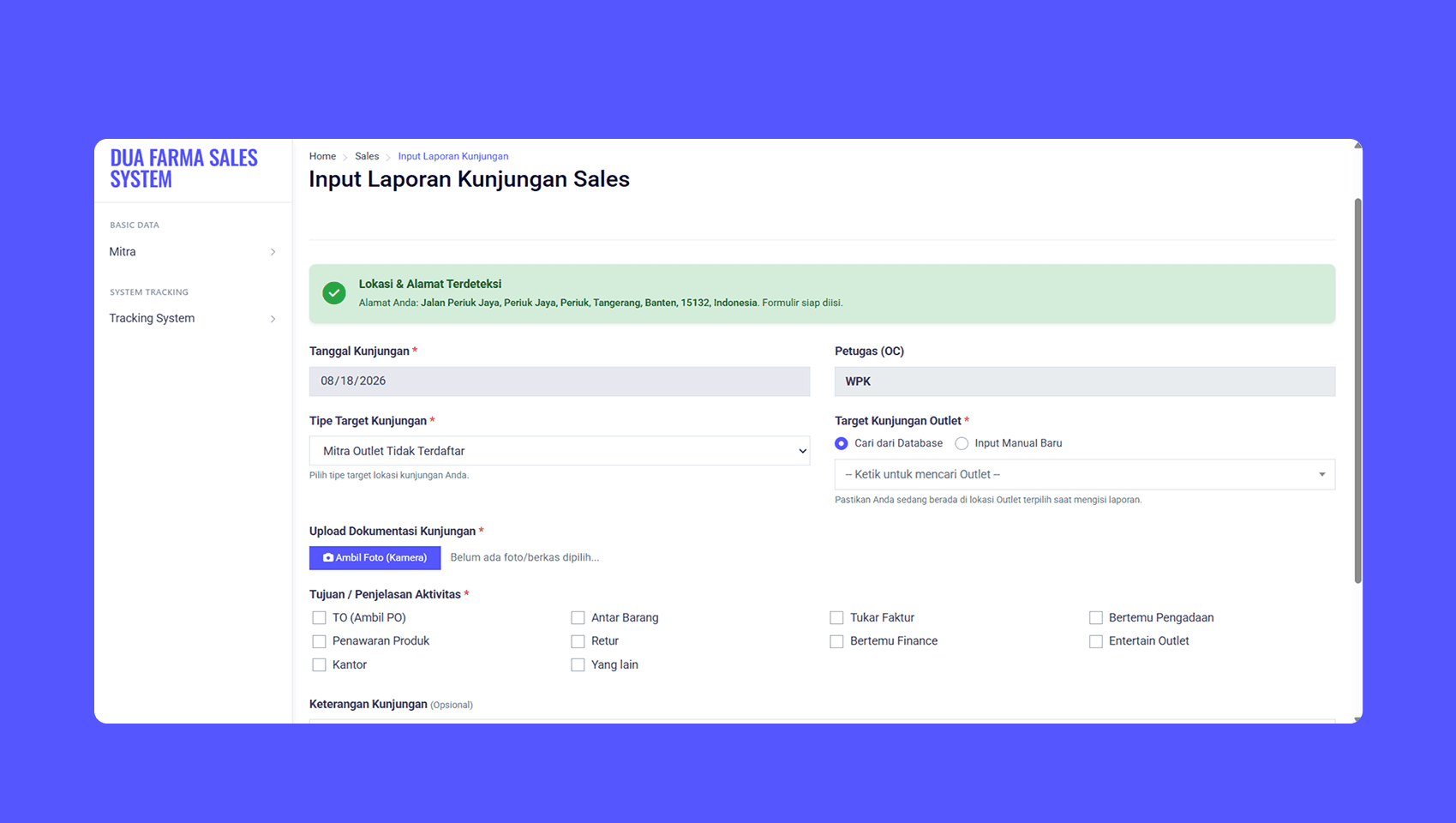
Task: Click the Input Laporan Kunjungan Sales heading
Action: [x=470, y=179]
